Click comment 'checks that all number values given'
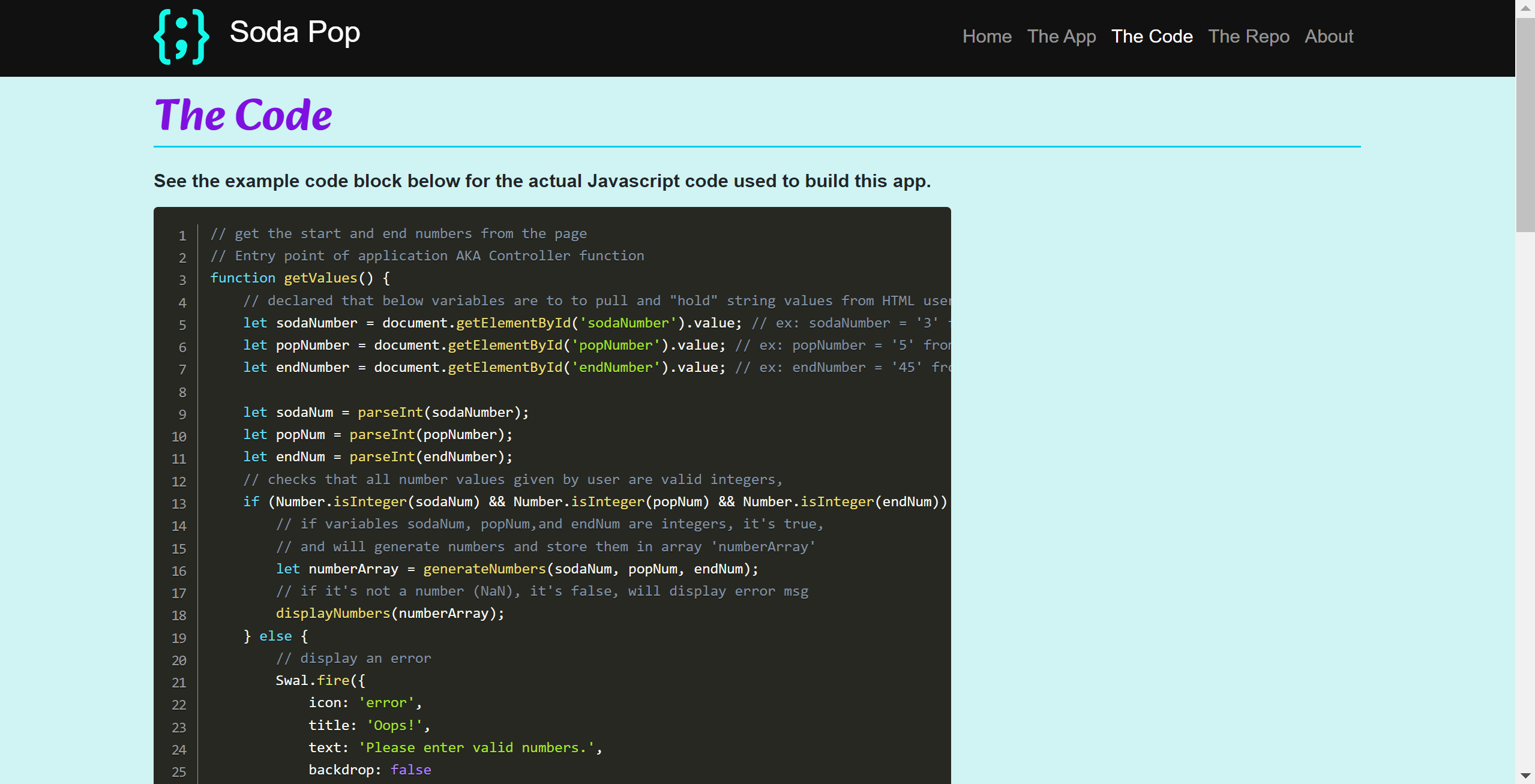 click(513, 479)
